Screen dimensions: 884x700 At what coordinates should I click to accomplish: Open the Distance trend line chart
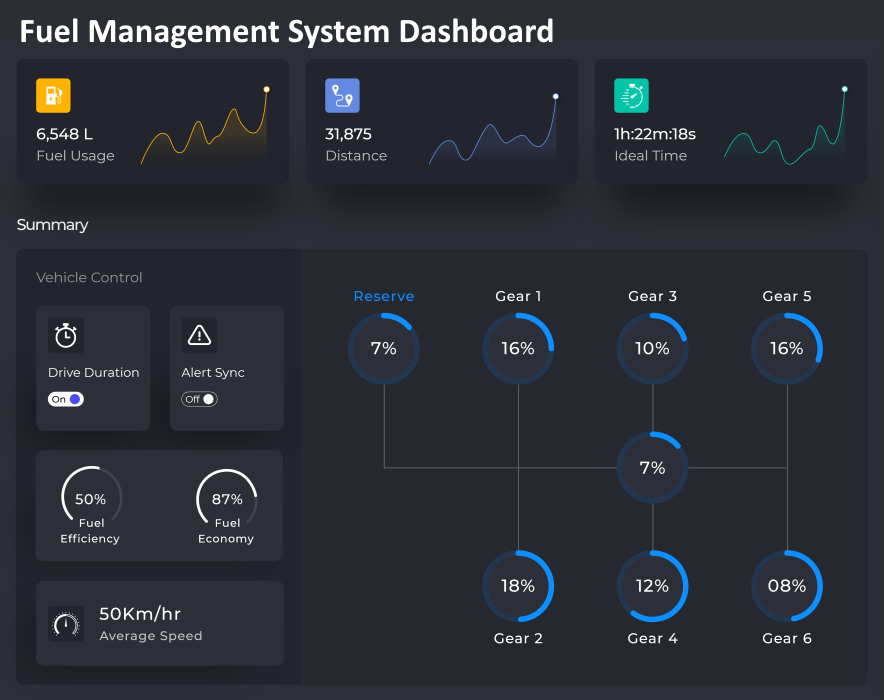click(x=494, y=132)
